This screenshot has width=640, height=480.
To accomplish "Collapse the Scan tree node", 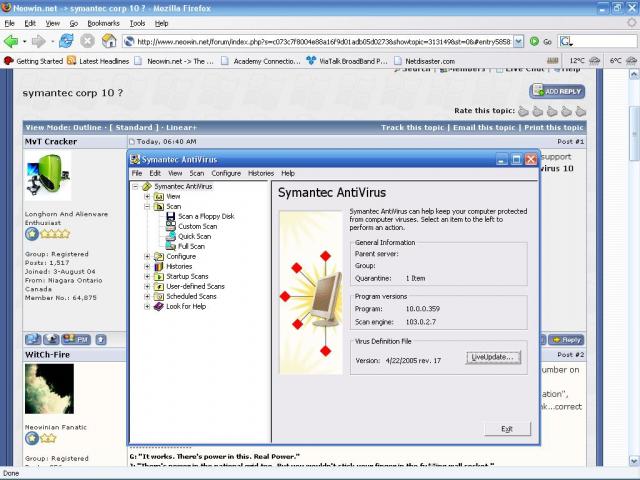I will 147,207.
